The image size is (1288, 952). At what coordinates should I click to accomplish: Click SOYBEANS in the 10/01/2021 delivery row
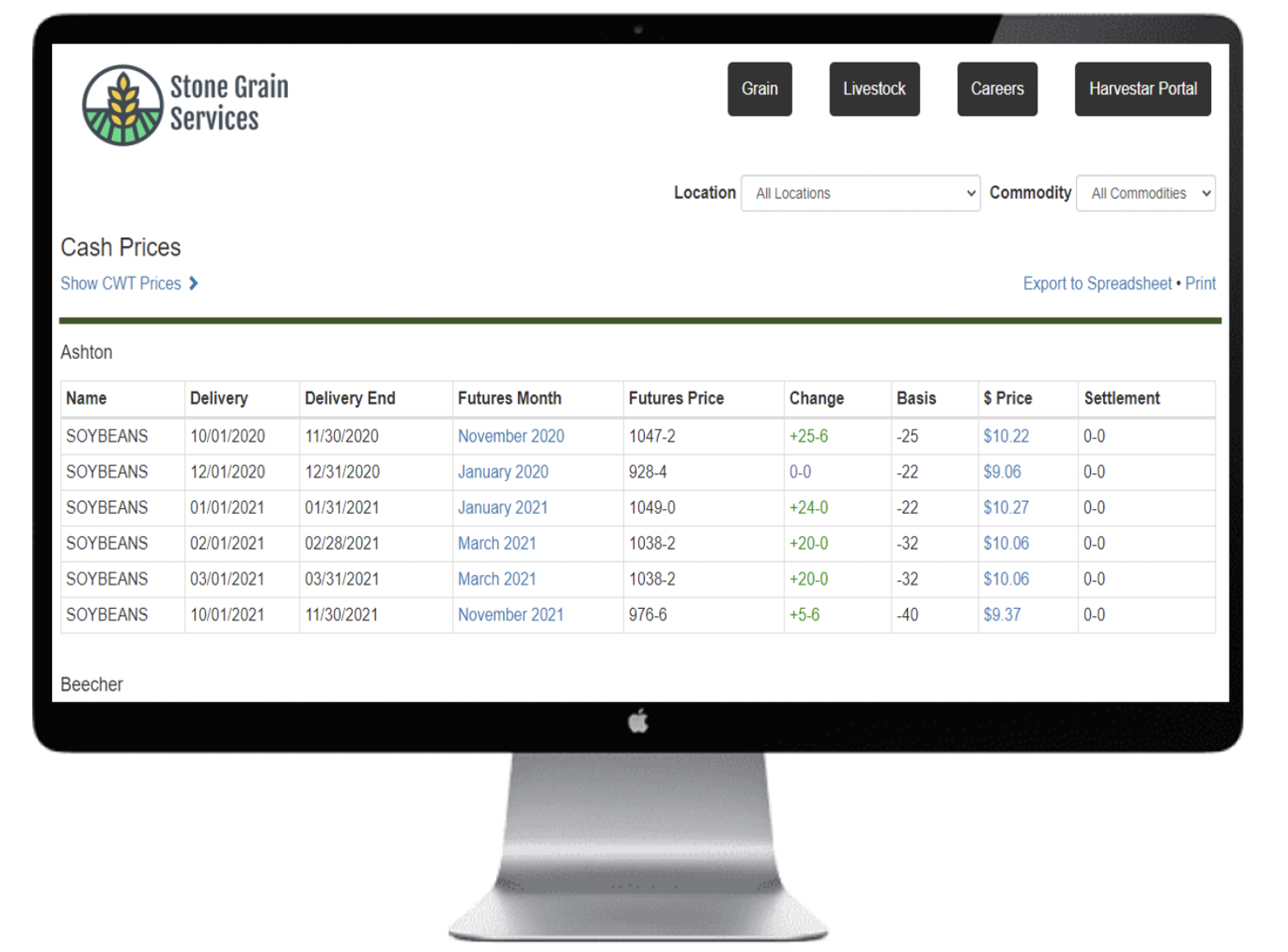[x=107, y=615]
